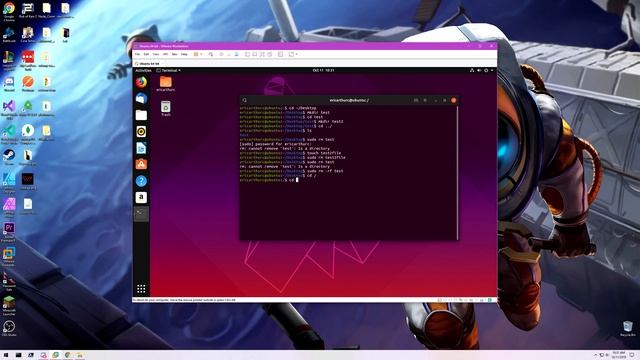This screenshot has height=360, width=640.
Task: Show Applications grid in Ubuntu dock
Action: (x=141, y=289)
